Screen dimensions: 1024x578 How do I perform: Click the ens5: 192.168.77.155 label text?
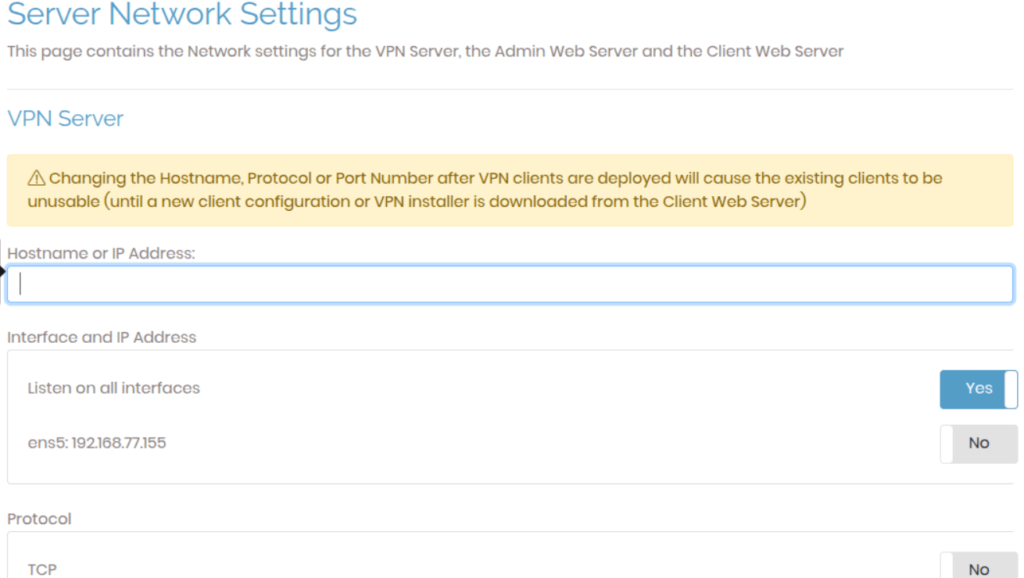pos(96,443)
